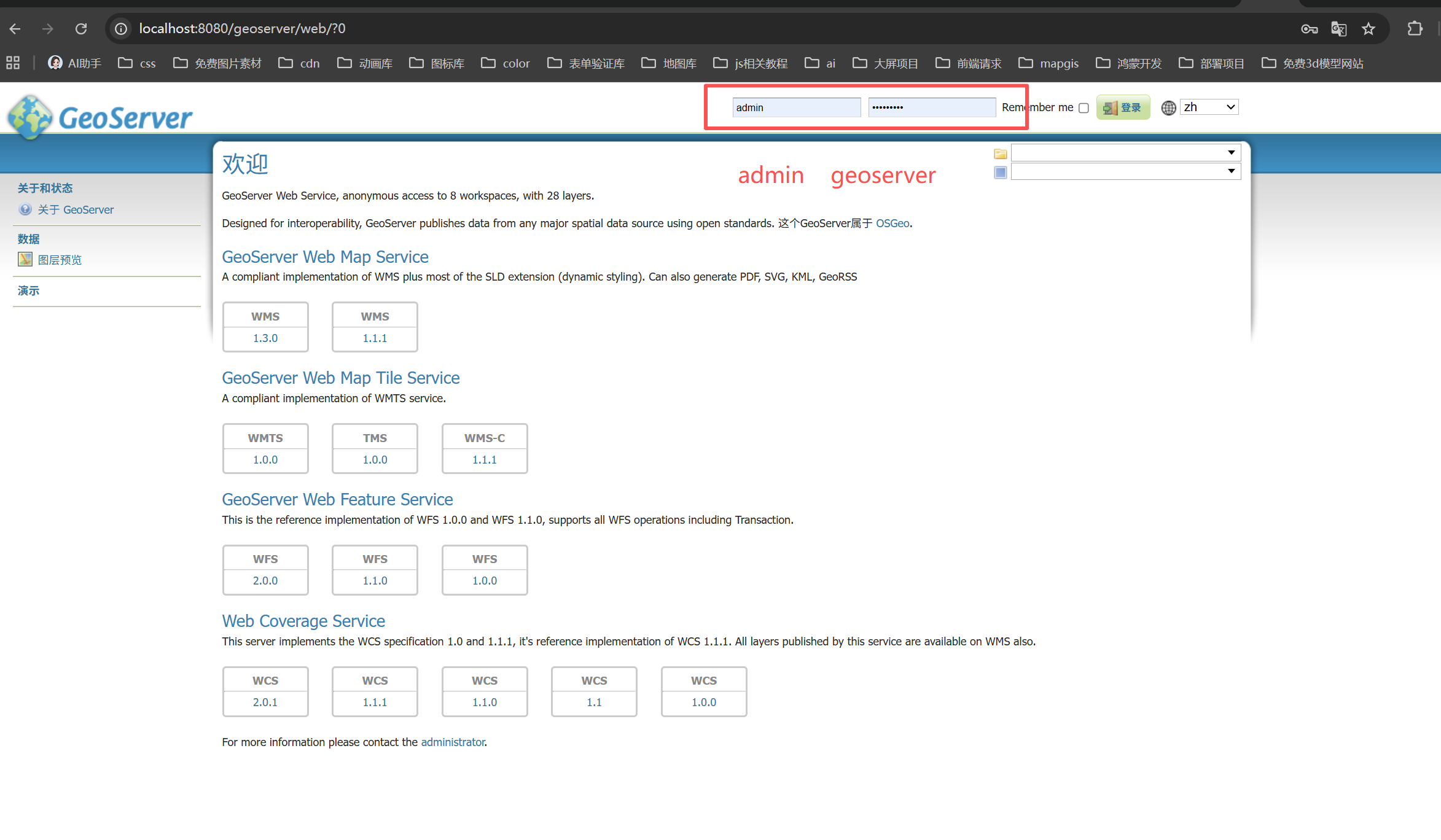Viewport: 1441px width, 840px height.
Task: Open the 鸿蒙开发 bookmark folder
Action: coord(1129,63)
